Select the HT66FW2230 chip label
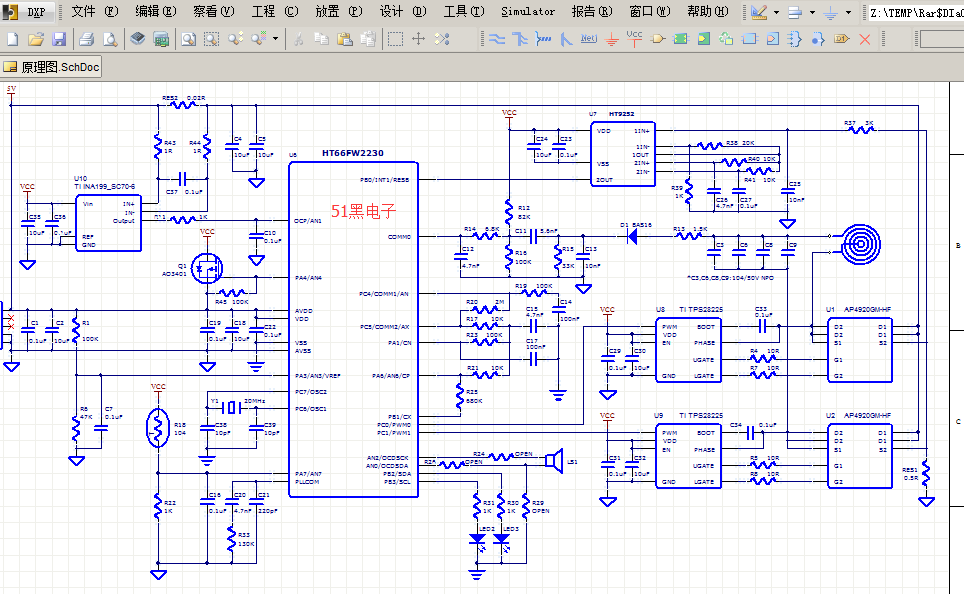Image resolution: width=964 pixels, height=594 pixels. click(353, 153)
